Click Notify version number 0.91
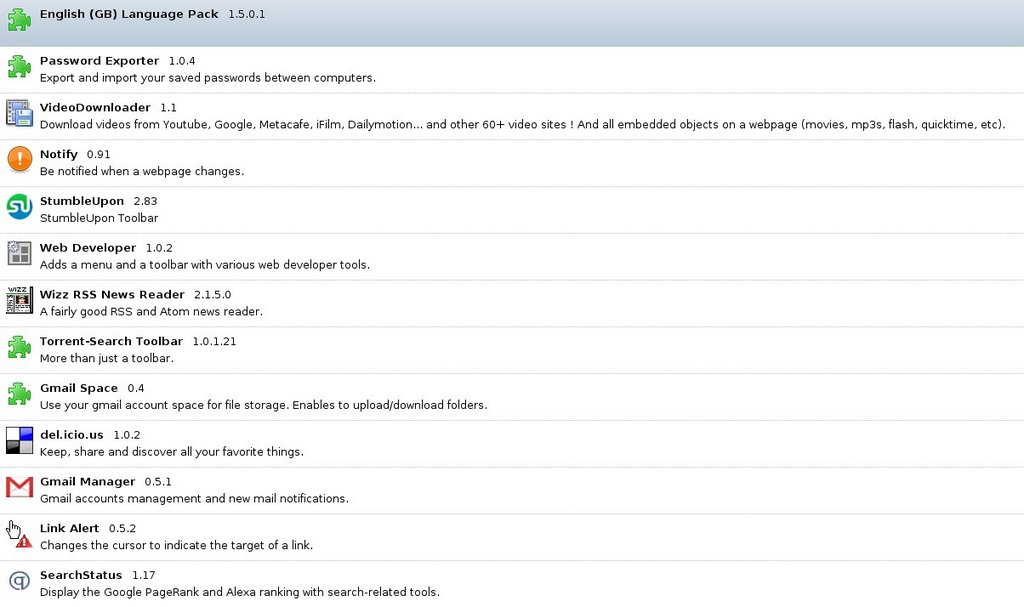1024x607 pixels. tap(99, 155)
